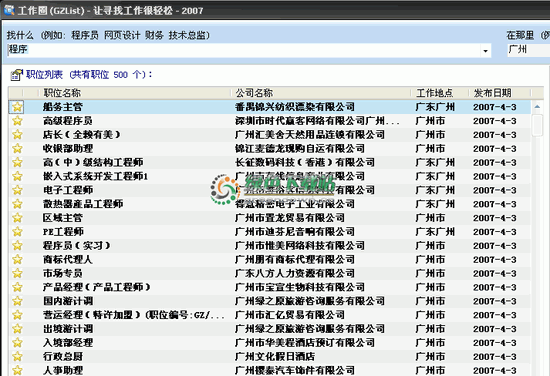
Task: Click star icon beside 区域主管
Action: point(17,218)
